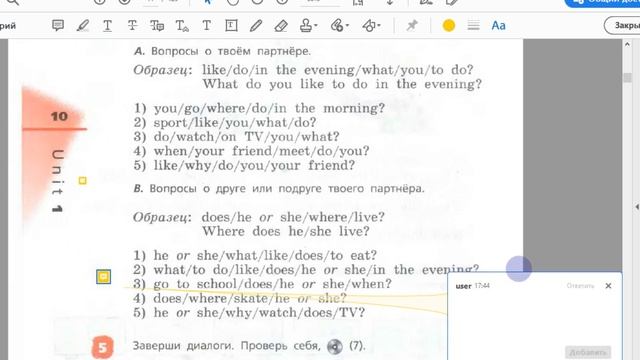Activate the eraser tool
The width and height of the screenshot is (640, 360).
(x=281, y=26)
